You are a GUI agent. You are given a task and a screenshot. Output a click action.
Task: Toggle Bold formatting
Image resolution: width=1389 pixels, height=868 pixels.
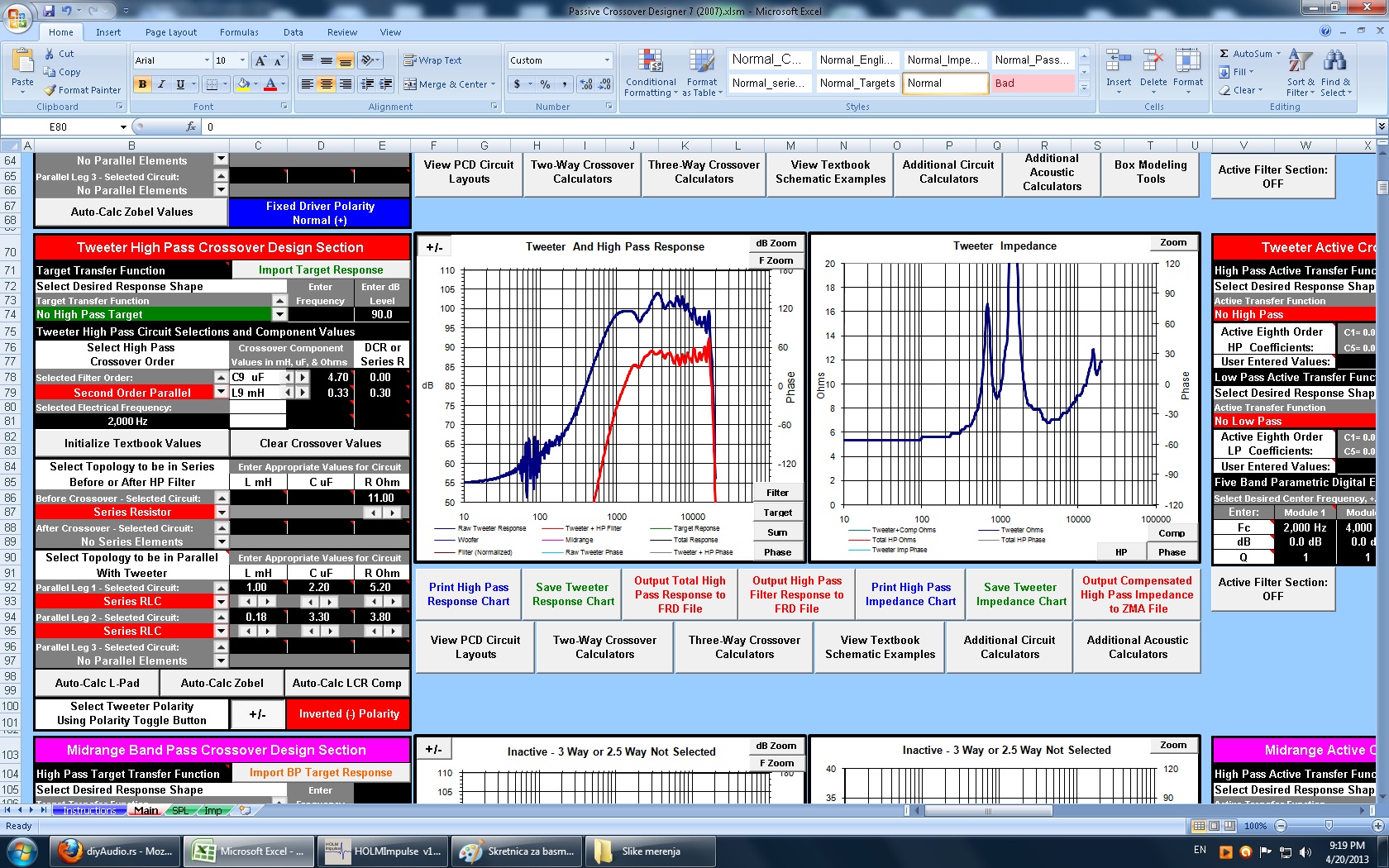[142, 84]
